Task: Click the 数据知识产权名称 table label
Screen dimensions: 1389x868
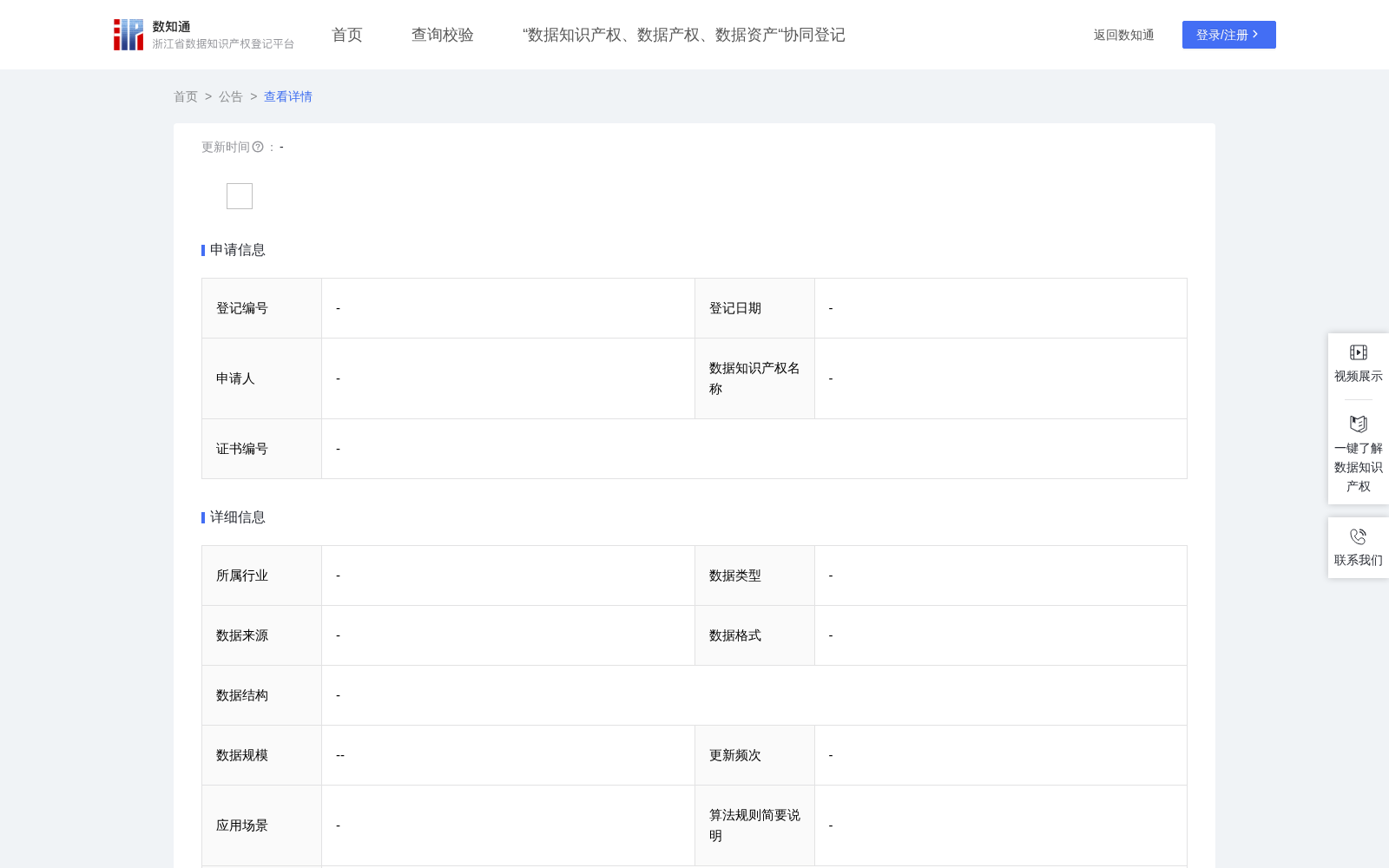Action: 754,378
